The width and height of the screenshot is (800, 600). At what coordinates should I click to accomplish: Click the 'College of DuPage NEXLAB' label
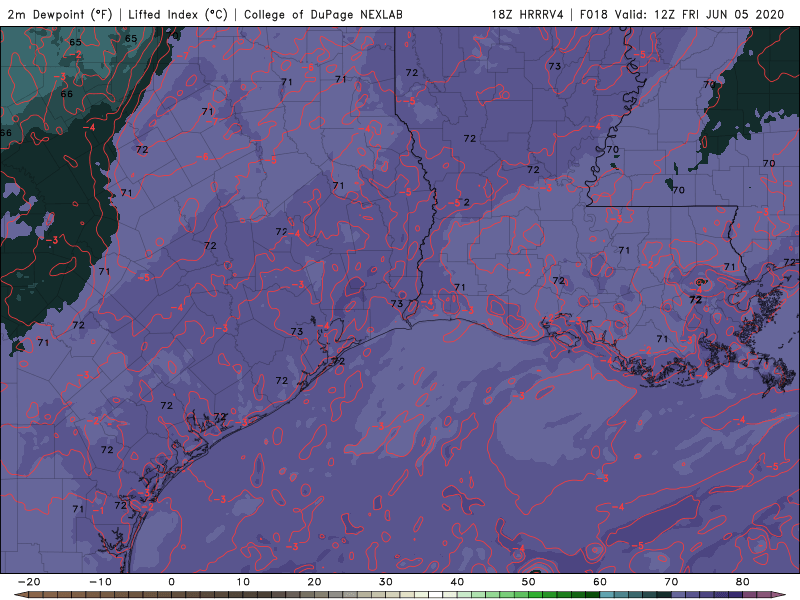tap(323, 15)
